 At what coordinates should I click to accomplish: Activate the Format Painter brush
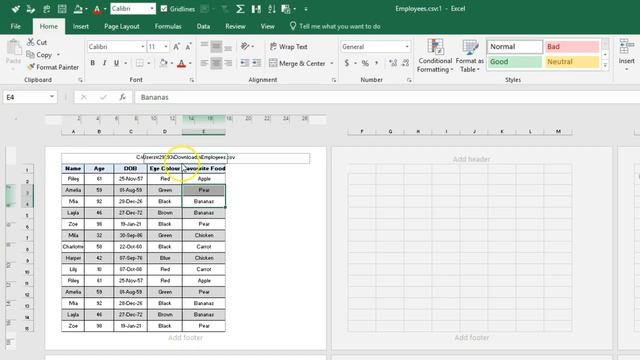coord(52,67)
